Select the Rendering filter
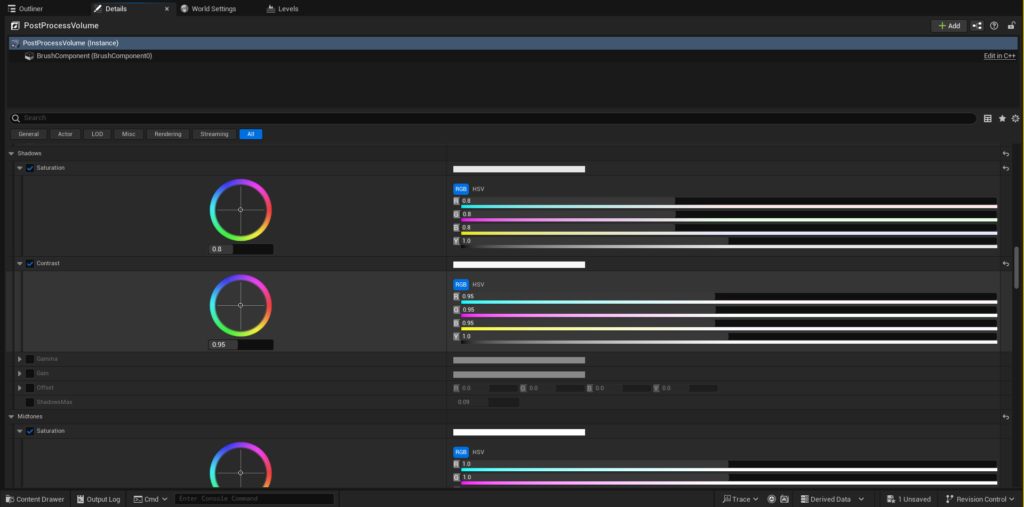The width and height of the screenshot is (1024, 507). click(x=168, y=134)
